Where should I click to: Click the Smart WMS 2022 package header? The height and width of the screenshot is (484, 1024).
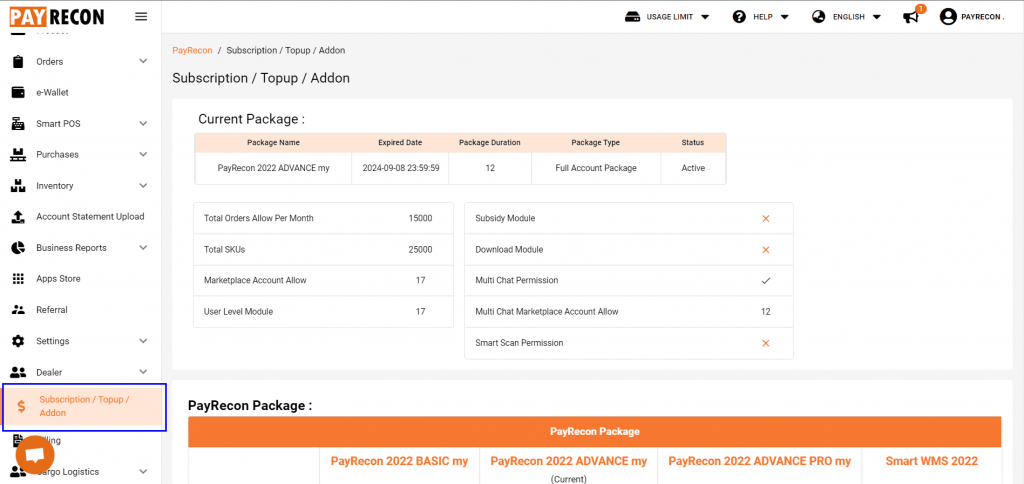click(x=931, y=461)
